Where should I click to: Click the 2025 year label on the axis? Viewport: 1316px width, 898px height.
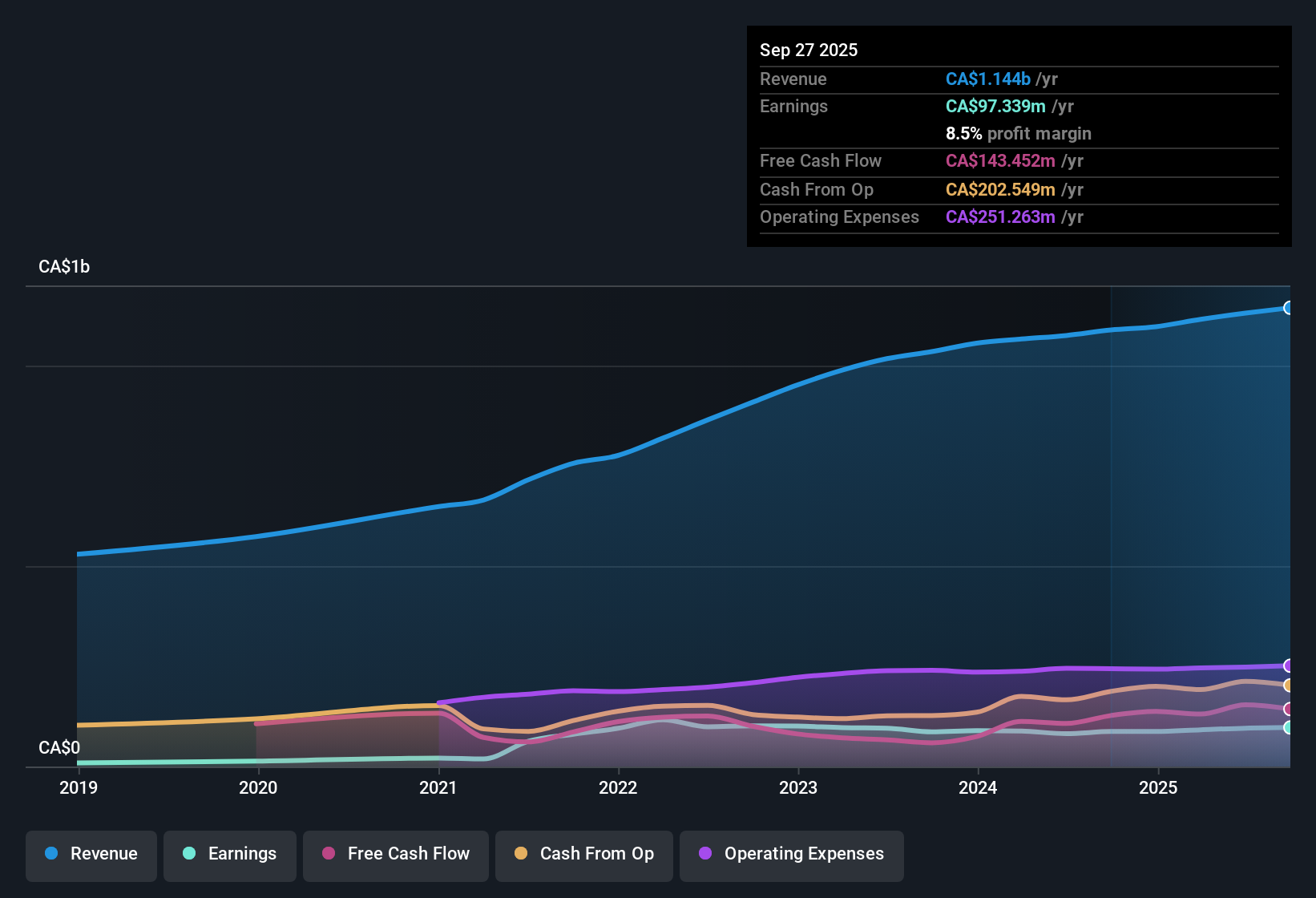coord(1158,788)
